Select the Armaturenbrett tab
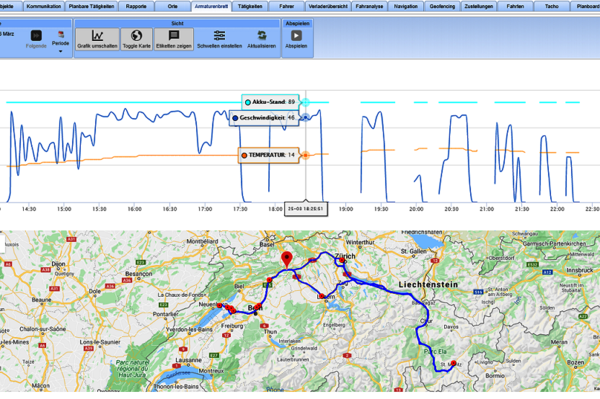 (x=211, y=7)
